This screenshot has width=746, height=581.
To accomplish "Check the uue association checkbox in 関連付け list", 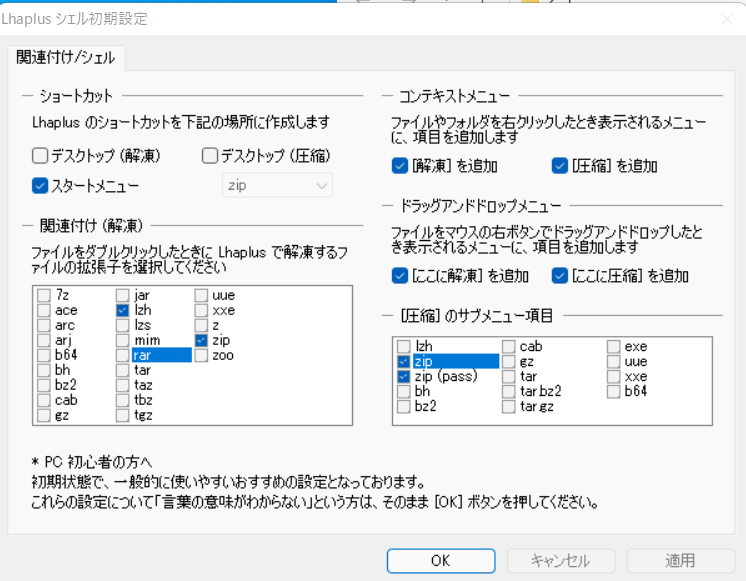I will pos(201,295).
